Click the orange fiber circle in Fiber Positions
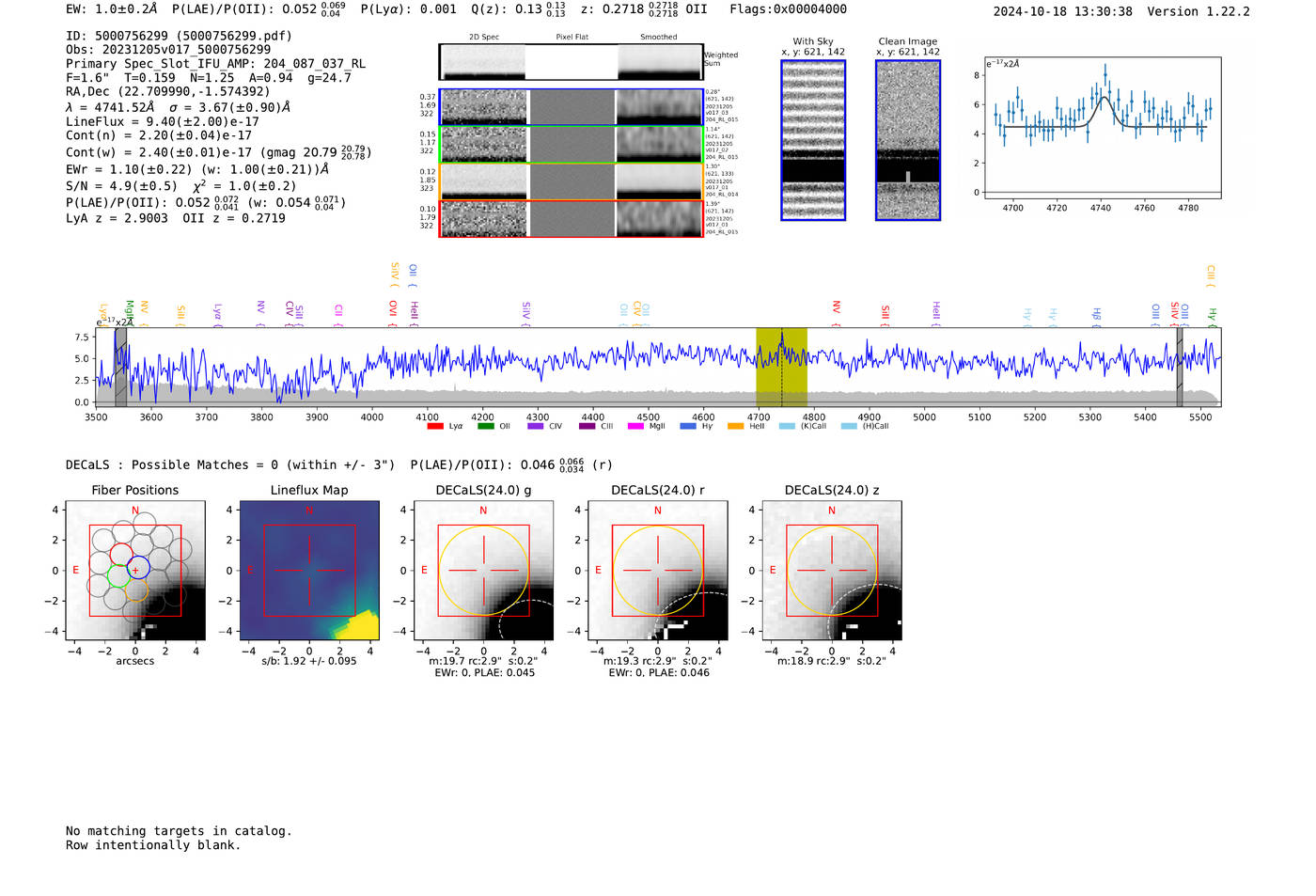1316x896 pixels. [x=136, y=589]
